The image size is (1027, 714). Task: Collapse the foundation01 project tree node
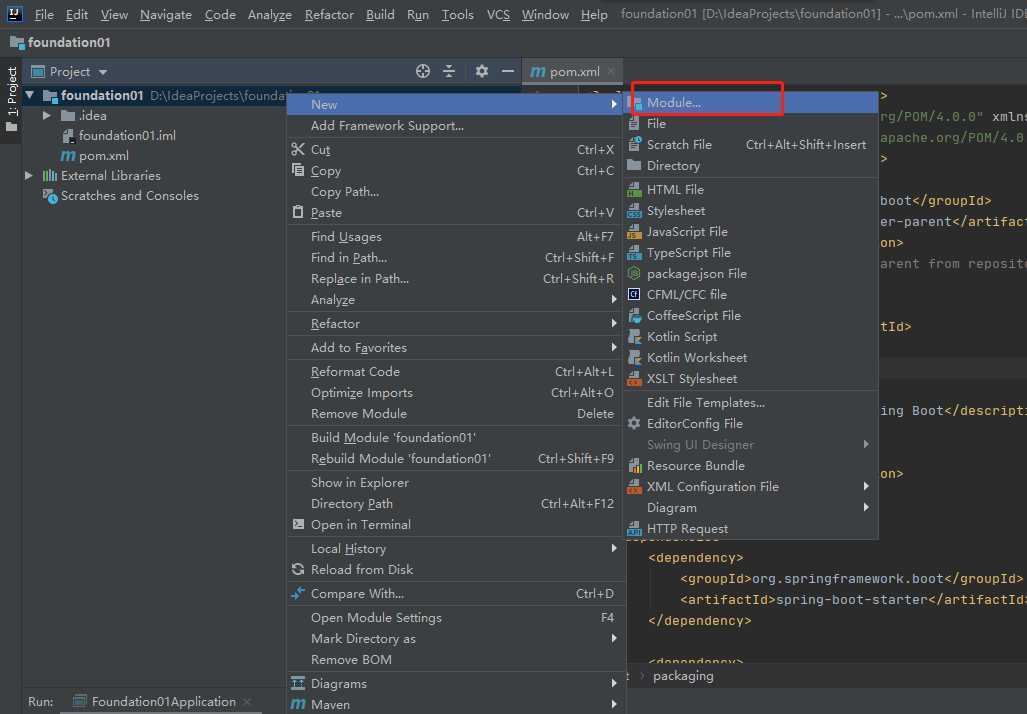(29, 96)
